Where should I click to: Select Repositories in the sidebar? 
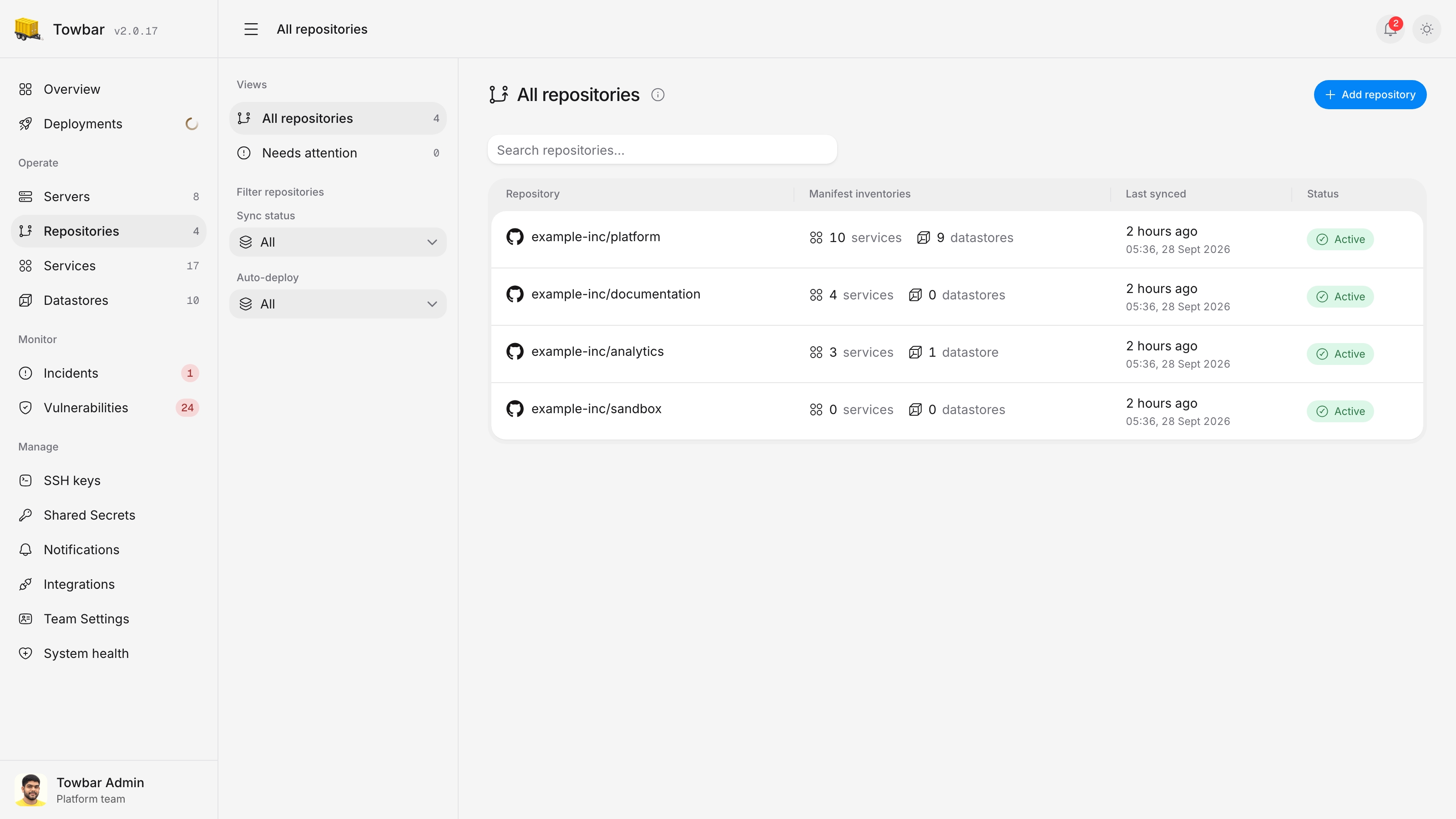[x=109, y=231]
